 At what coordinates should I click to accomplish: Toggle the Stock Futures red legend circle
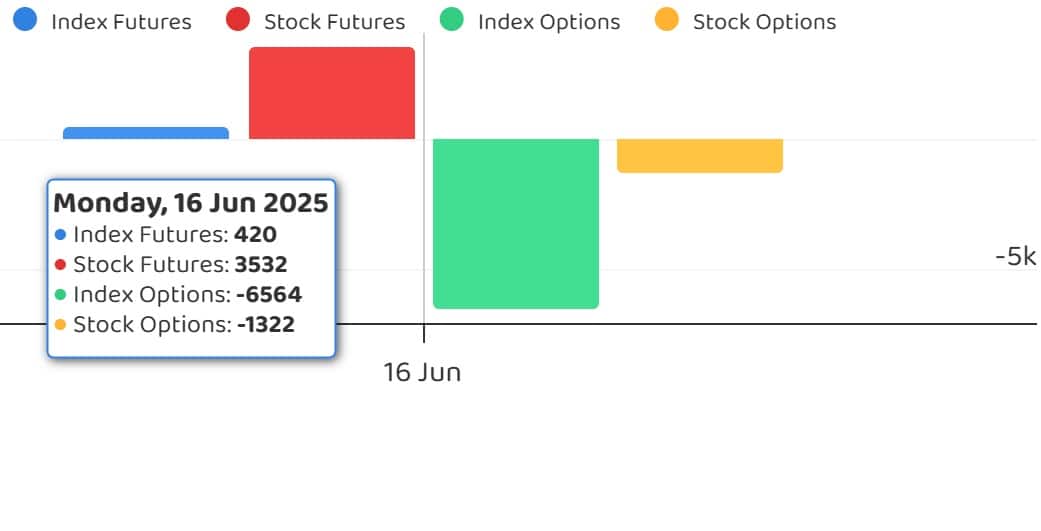coord(238,19)
